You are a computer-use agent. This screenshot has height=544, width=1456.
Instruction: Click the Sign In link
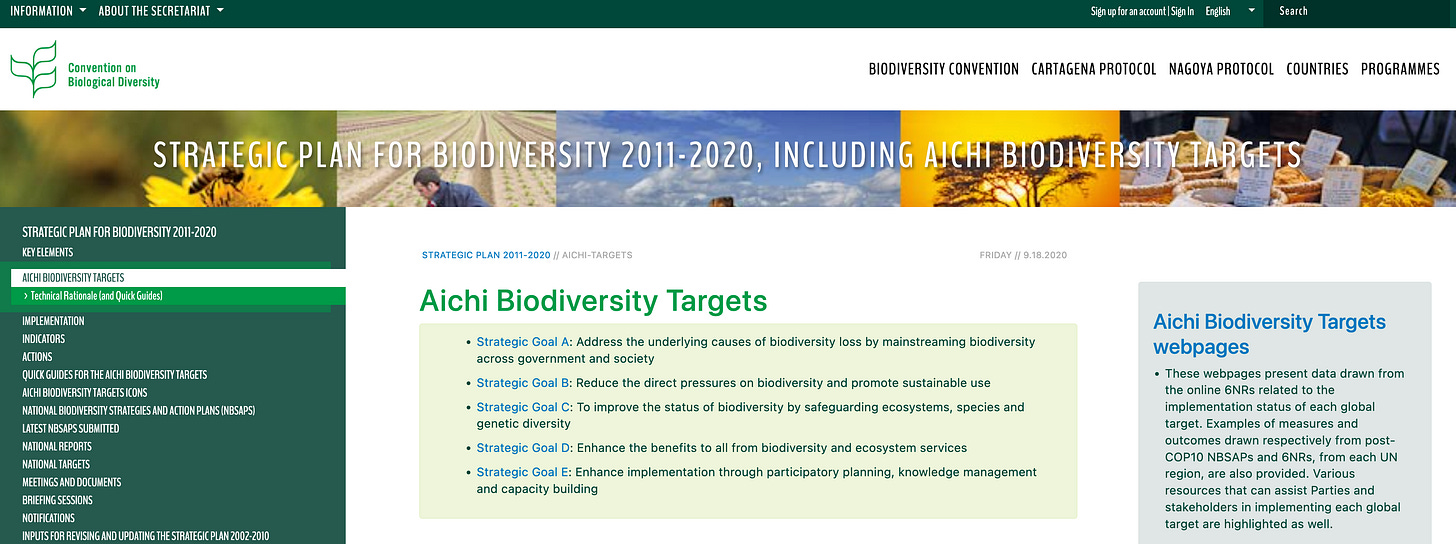[1182, 11]
